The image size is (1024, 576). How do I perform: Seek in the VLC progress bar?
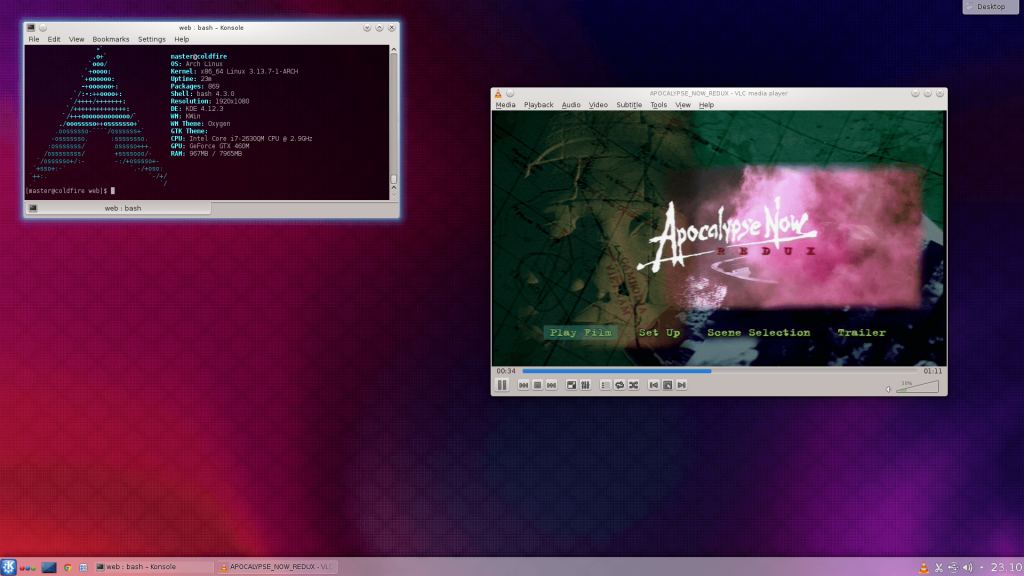719,371
